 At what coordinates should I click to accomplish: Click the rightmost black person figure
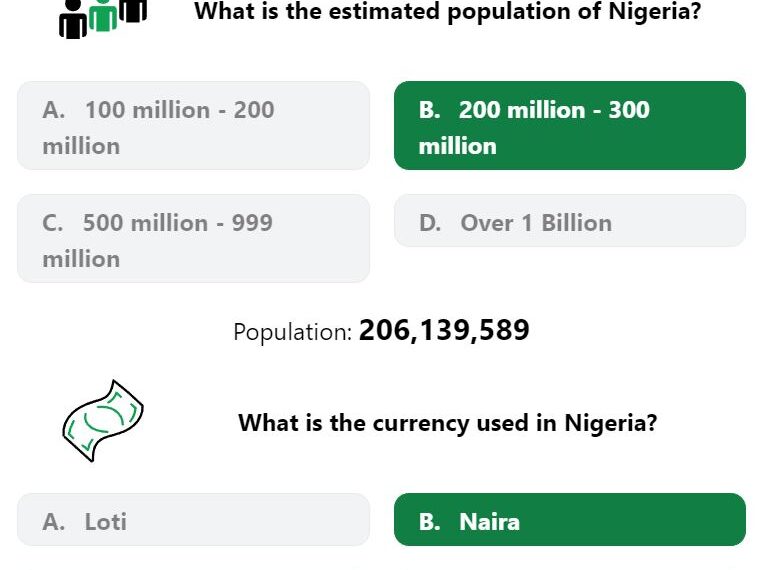point(133,11)
